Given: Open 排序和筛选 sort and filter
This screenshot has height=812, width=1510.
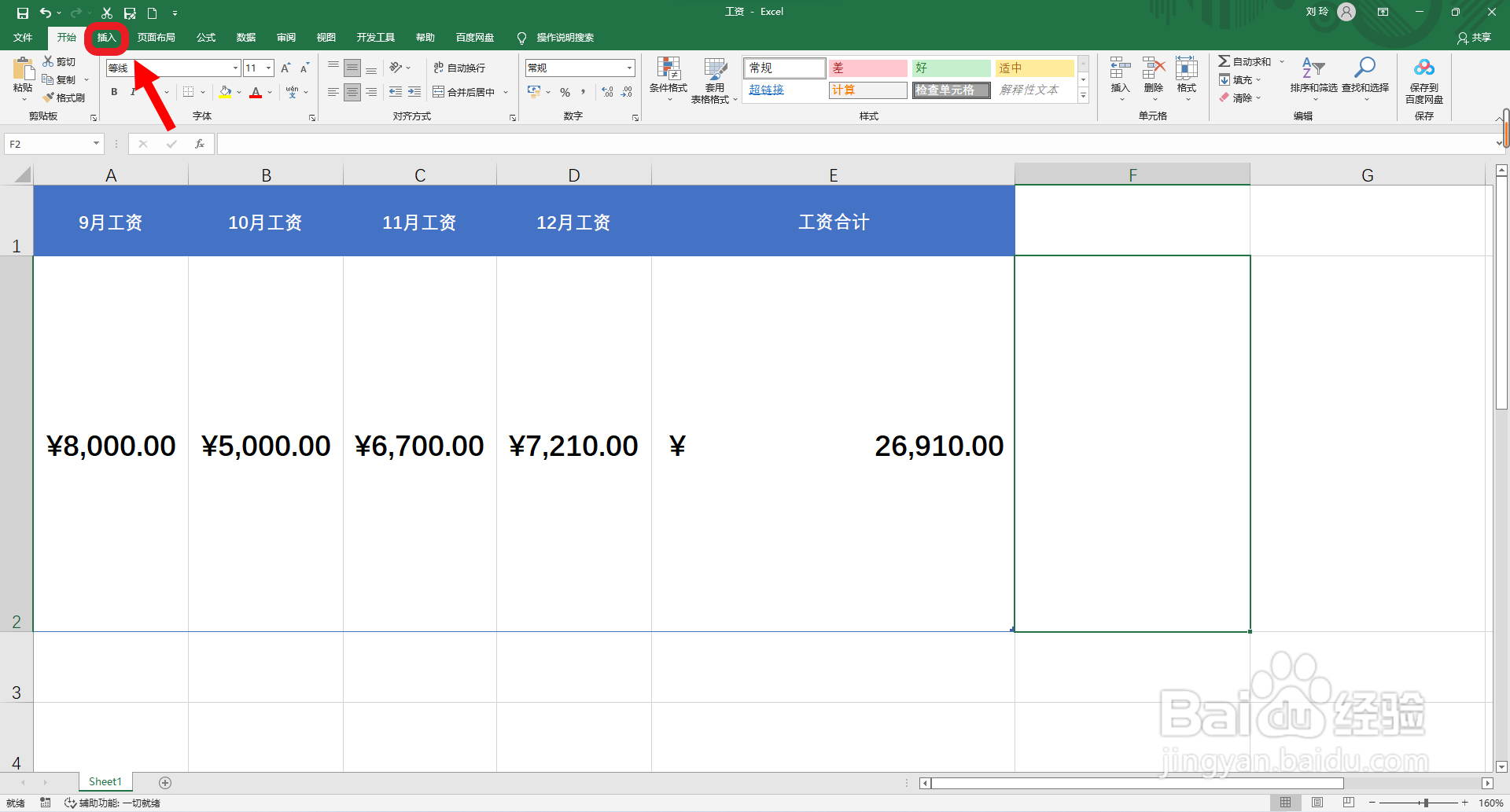Looking at the screenshot, I should pyautogui.click(x=1313, y=79).
